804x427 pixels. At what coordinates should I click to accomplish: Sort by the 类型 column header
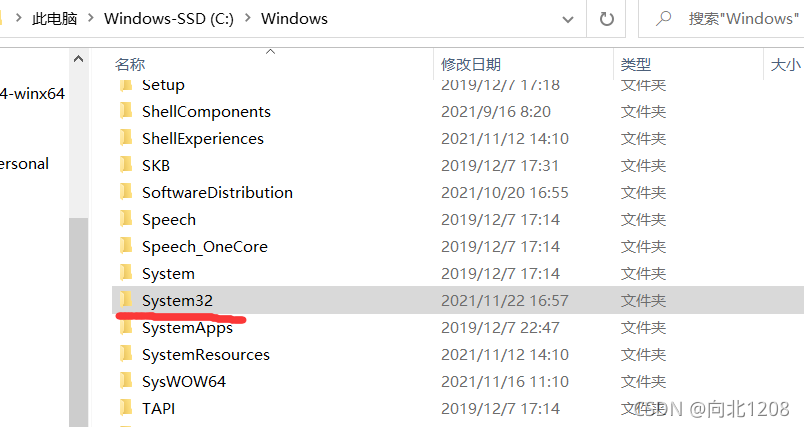[636, 65]
